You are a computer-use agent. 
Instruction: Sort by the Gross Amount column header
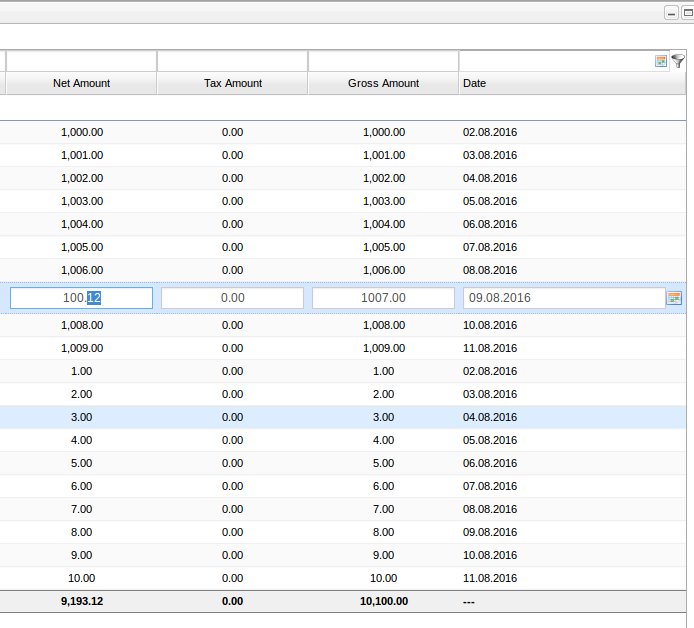pyautogui.click(x=383, y=83)
